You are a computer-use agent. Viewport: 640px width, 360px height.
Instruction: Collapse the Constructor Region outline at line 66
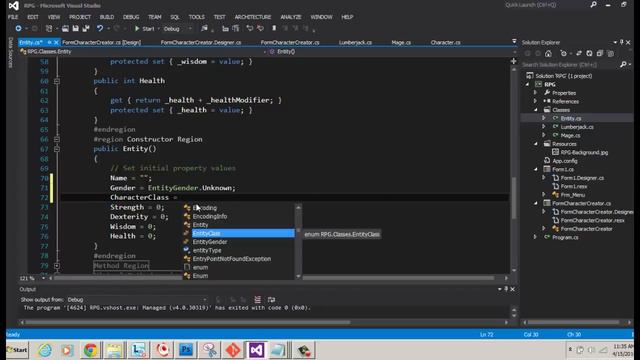point(57,140)
